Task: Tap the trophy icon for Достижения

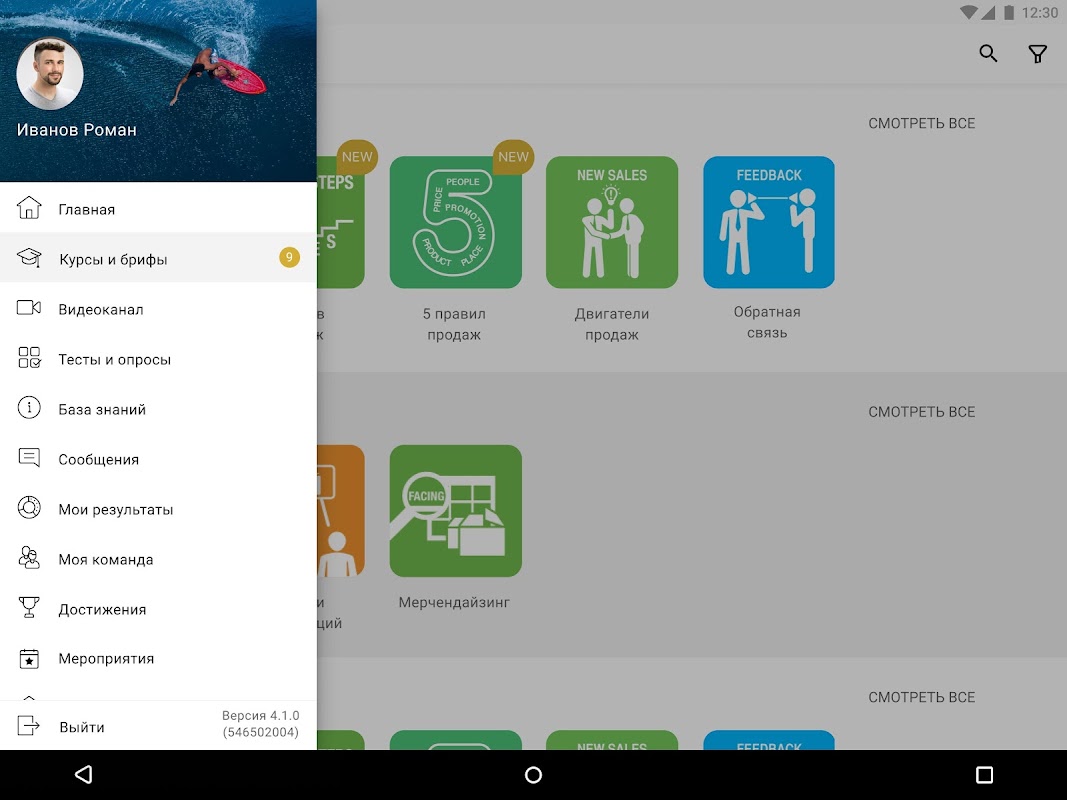Action: pyautogui.click(x=29, y=607)
